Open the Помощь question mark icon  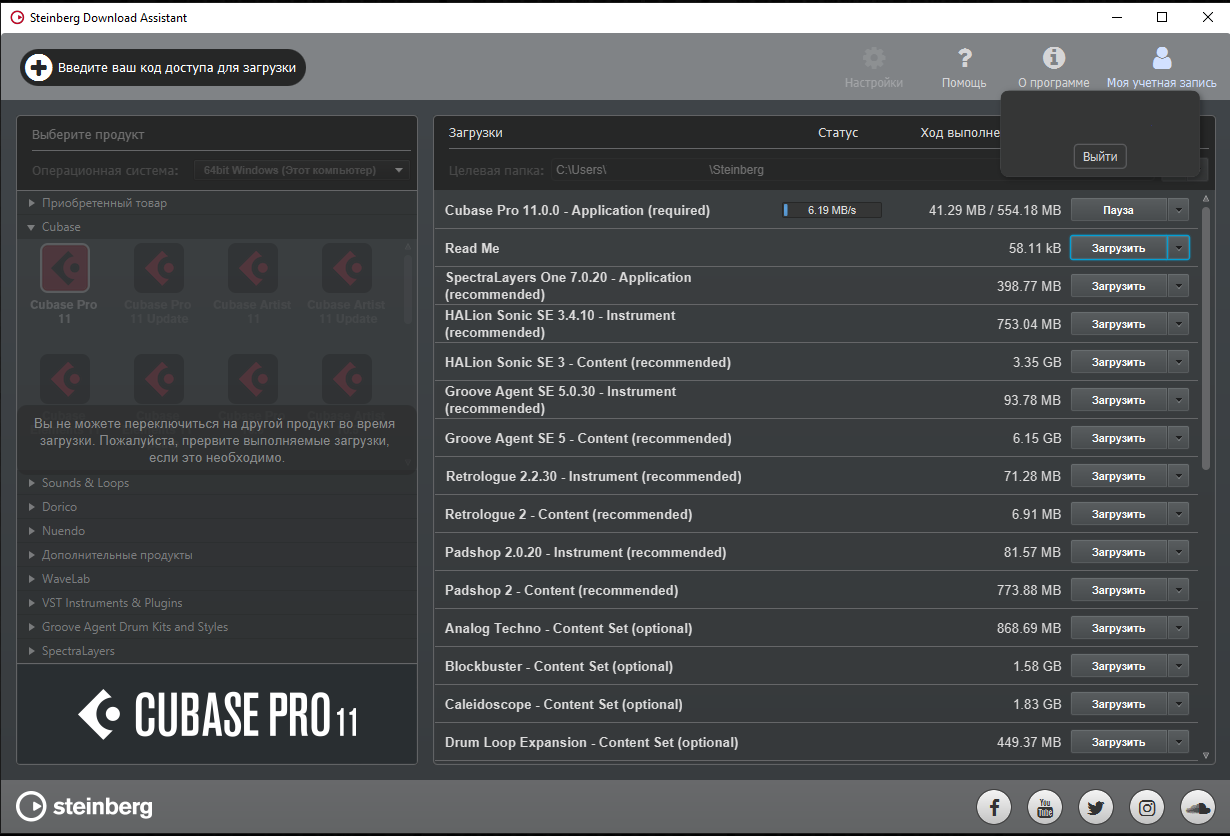[964, 58]
